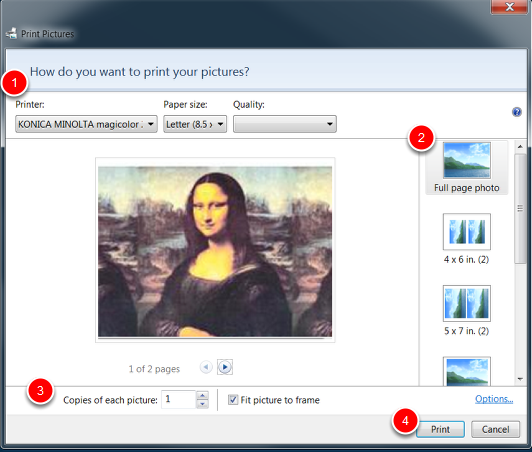Select the Full page photo layout
This screenshot has width=532, height=452.
(467, 168)
